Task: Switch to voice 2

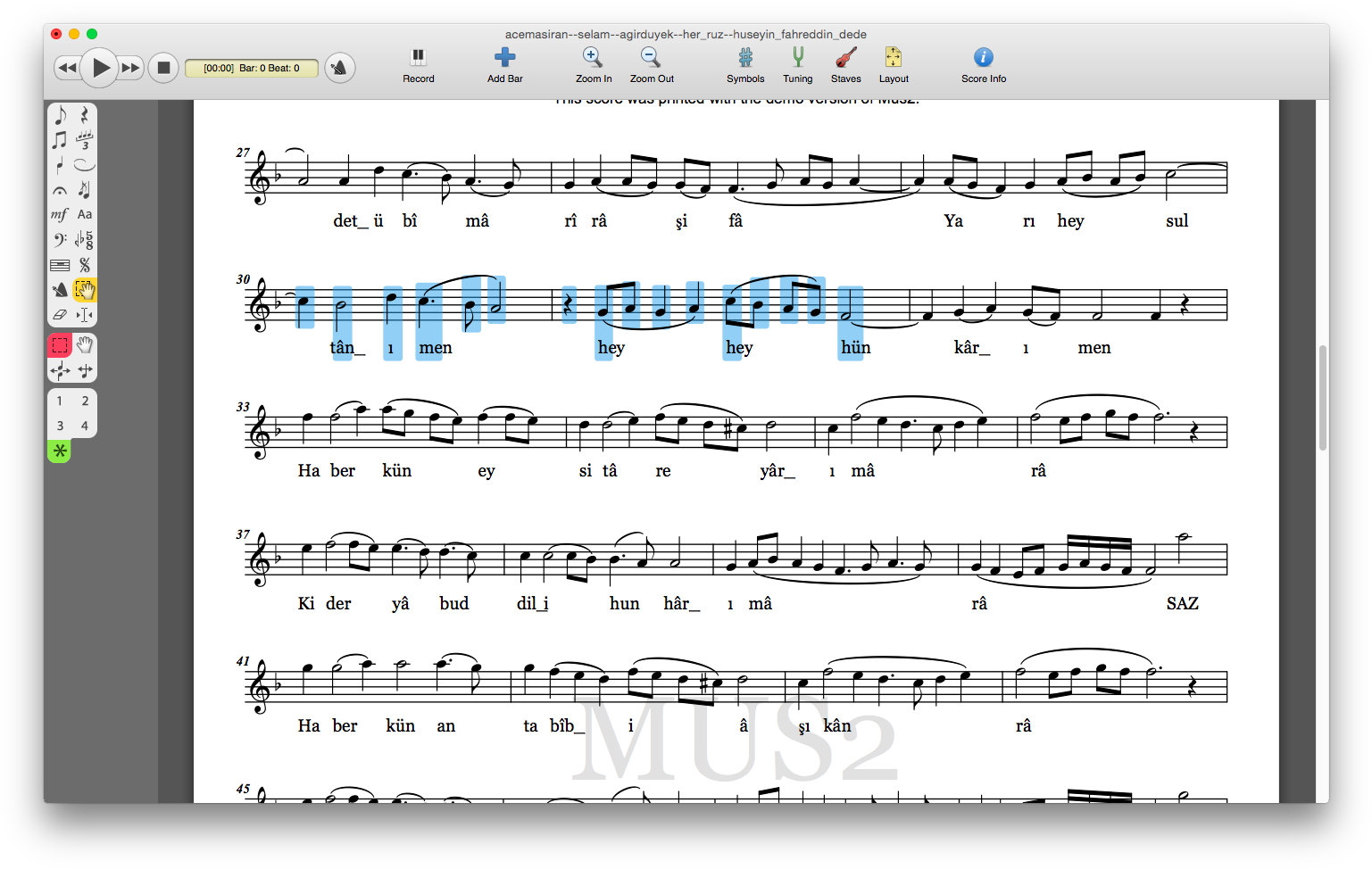Action: 85,401
